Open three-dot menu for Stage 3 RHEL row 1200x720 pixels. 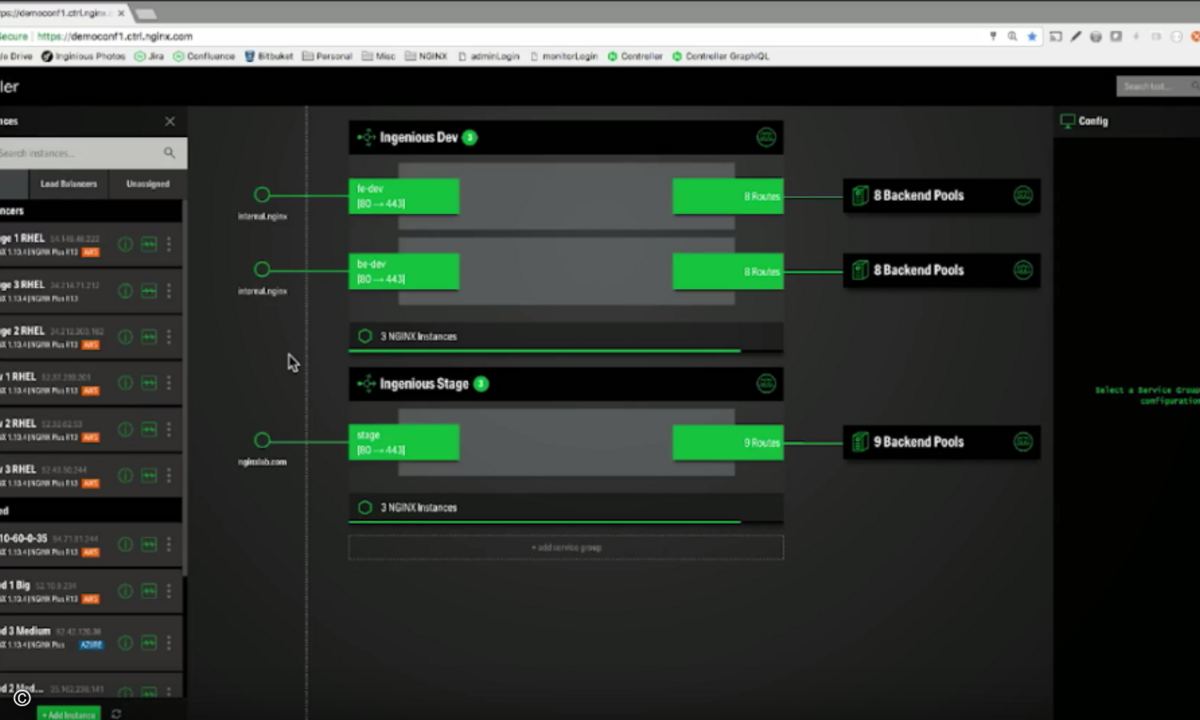click(169, 290)
